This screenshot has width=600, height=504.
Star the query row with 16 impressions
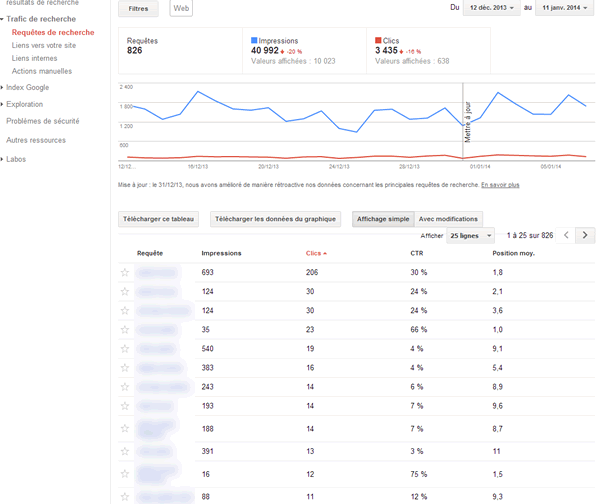[125, 474]
